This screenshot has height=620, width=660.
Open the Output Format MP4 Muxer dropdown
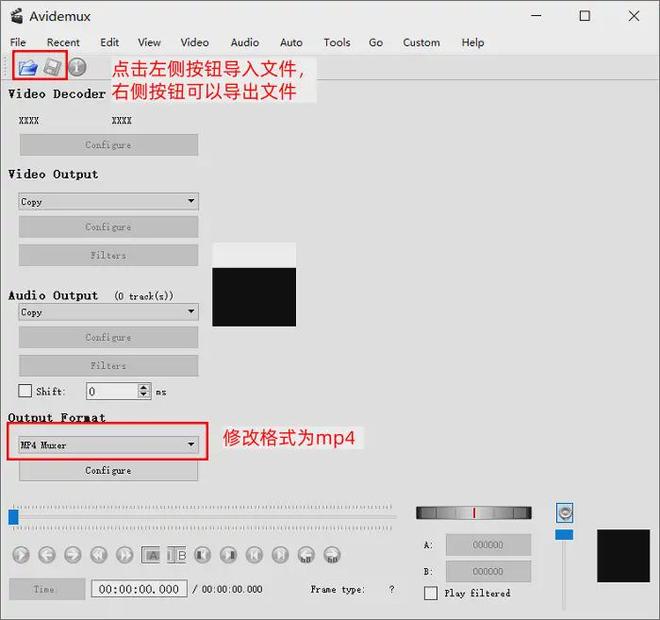click(109, 444)
